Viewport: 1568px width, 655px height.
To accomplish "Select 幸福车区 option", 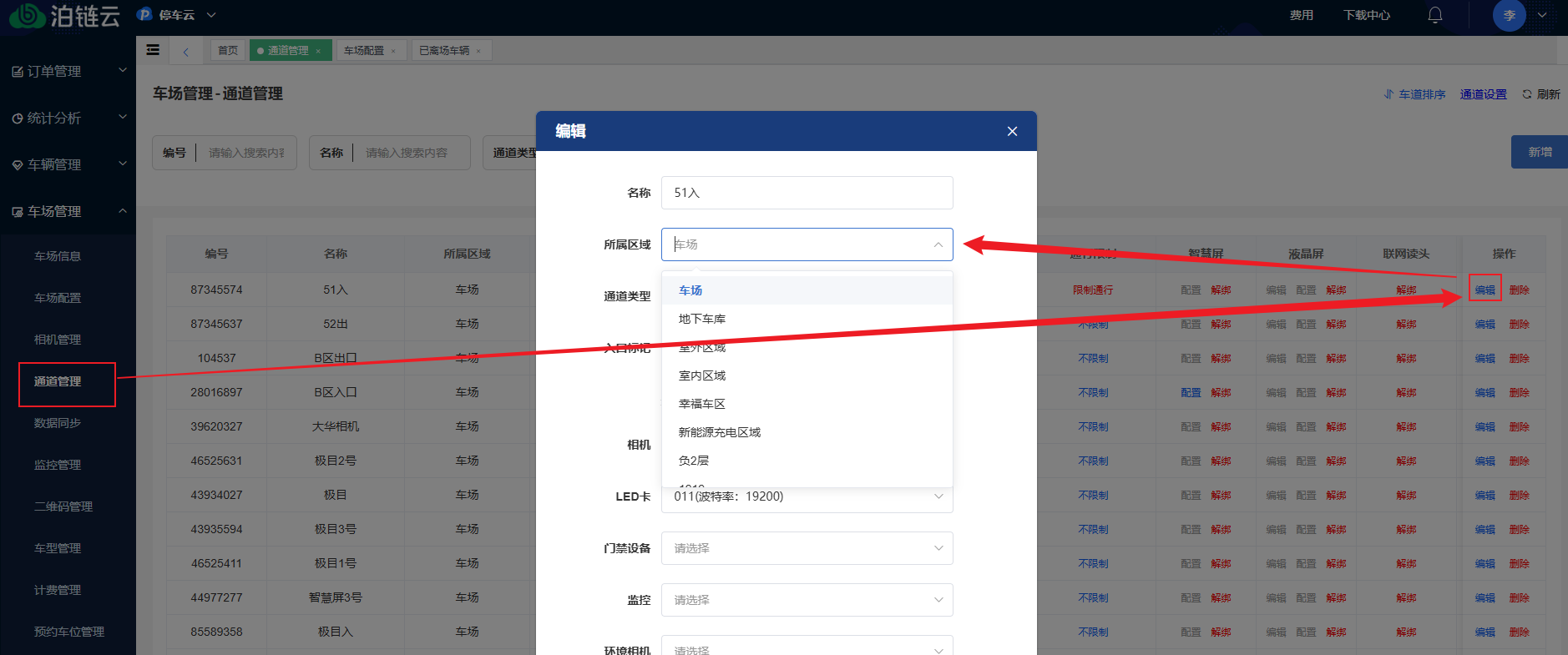I will [x=807, y=404].
